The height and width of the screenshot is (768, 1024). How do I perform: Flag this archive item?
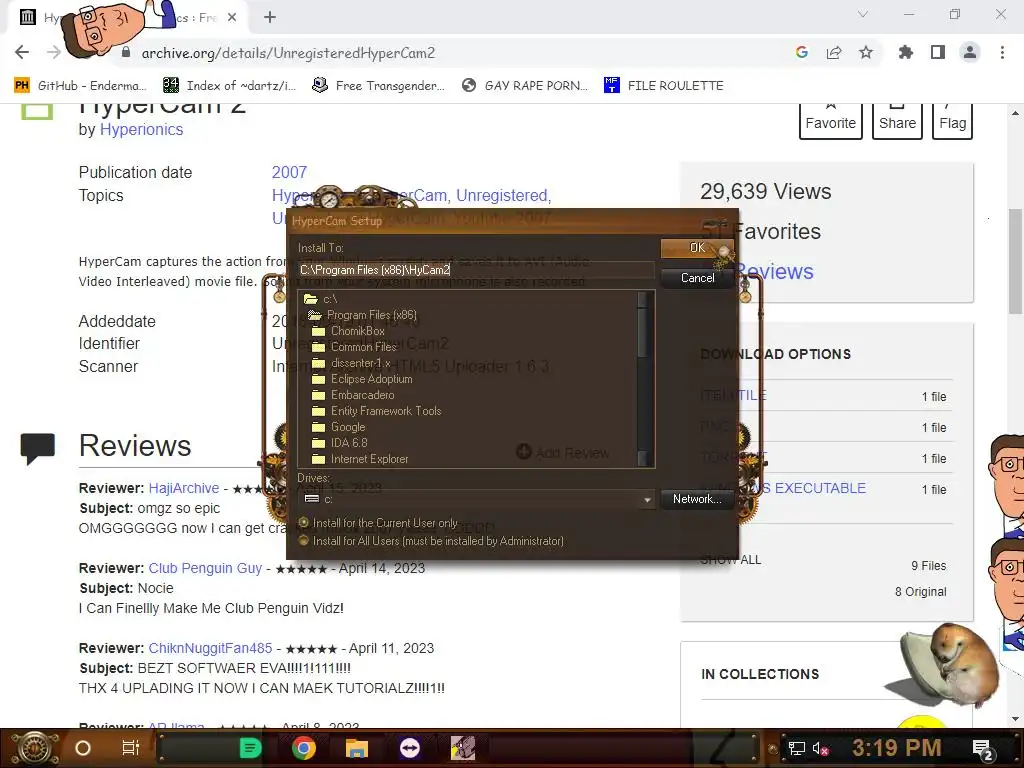pyautogui.click(x=952, y=120)
